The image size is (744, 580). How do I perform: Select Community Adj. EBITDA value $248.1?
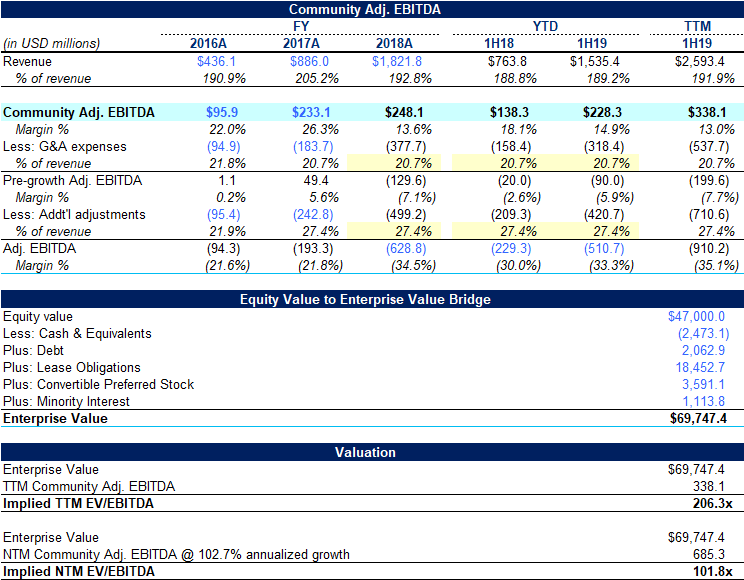click(x=404, y=112)
